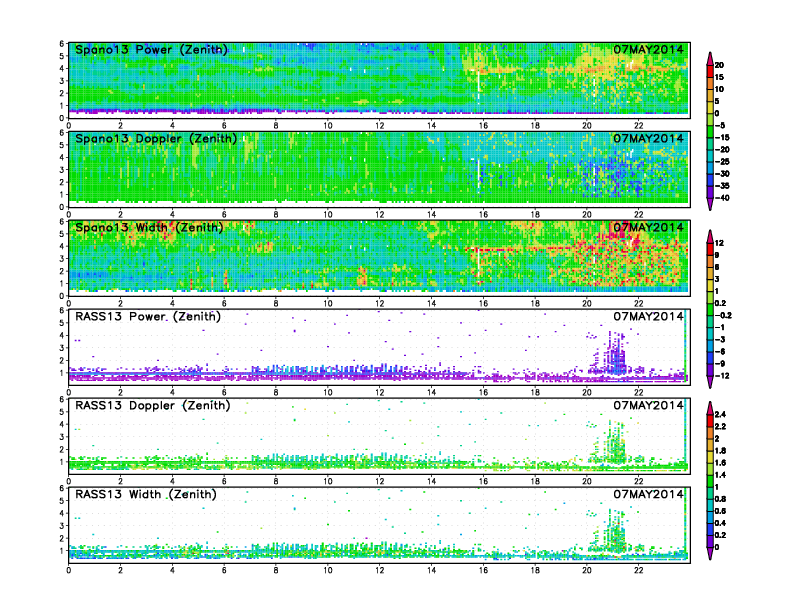The height and width of the screenshot is (612, 792).
Task: Click hour 22 tick below RASS13 Doppler panel
Action: click(638, 481)
